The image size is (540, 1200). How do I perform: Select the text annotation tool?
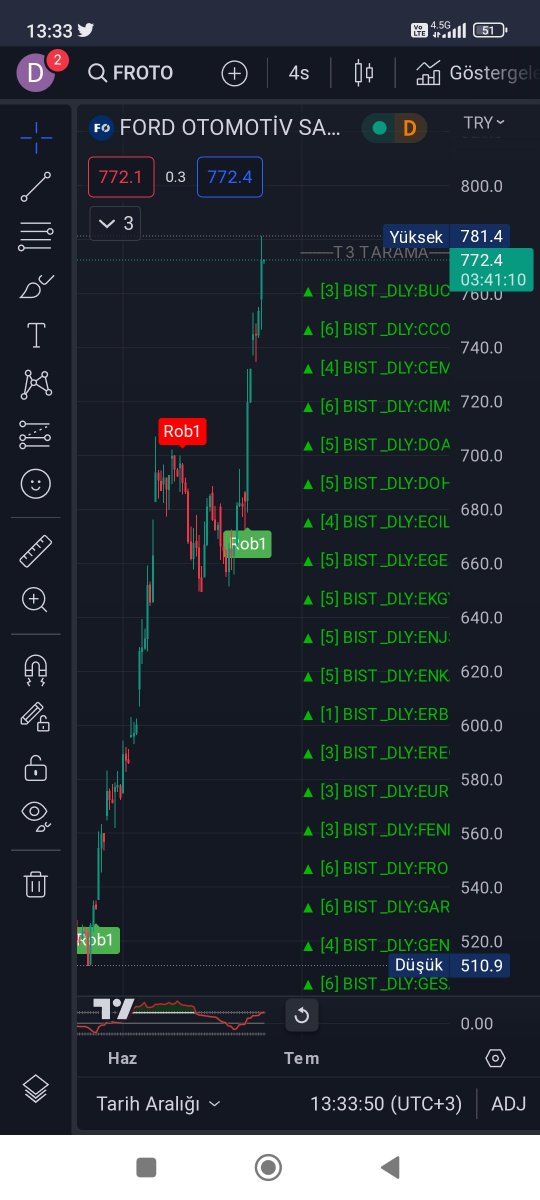coord(36,335)
